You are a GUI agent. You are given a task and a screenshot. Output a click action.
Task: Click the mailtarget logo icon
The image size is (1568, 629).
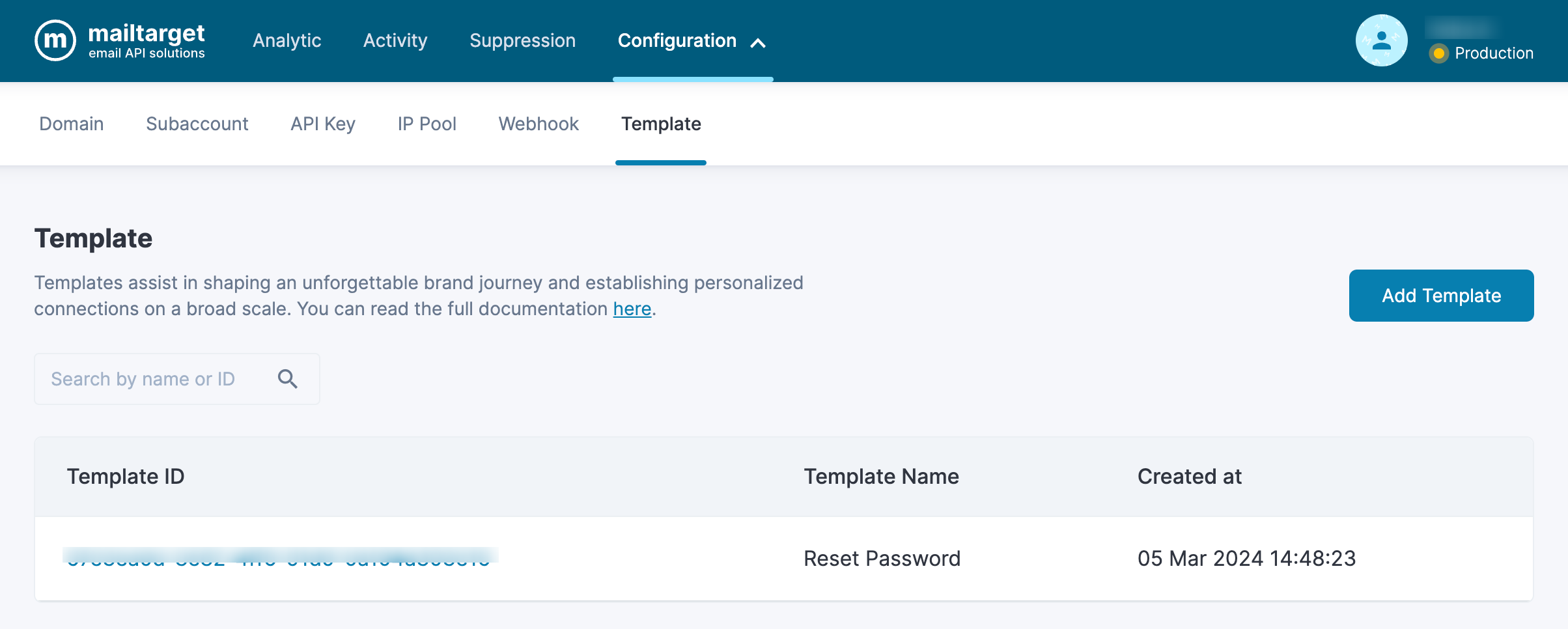[55, 40]
